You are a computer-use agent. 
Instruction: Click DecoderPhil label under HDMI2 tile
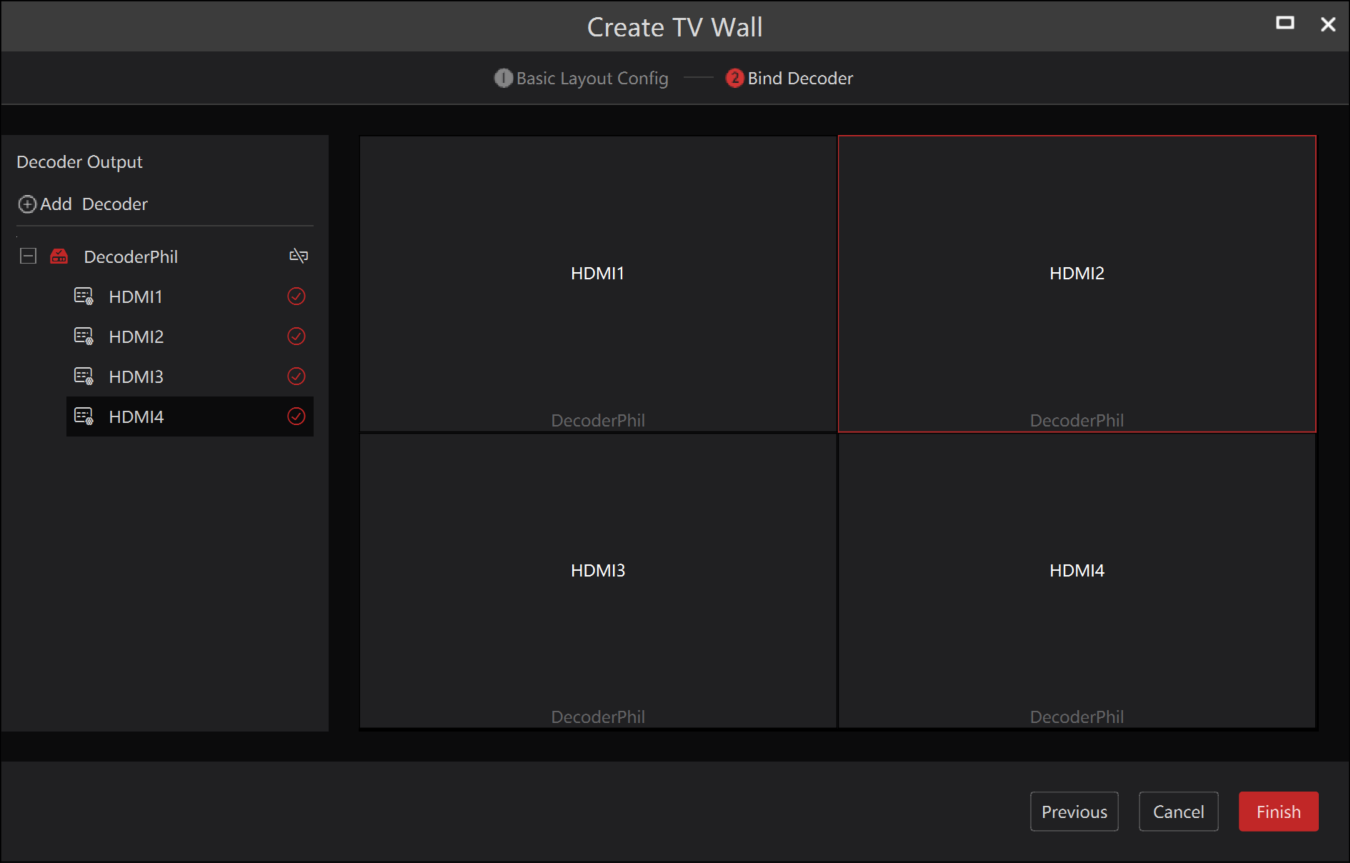pyautogui.click(x=1077, y=421)
